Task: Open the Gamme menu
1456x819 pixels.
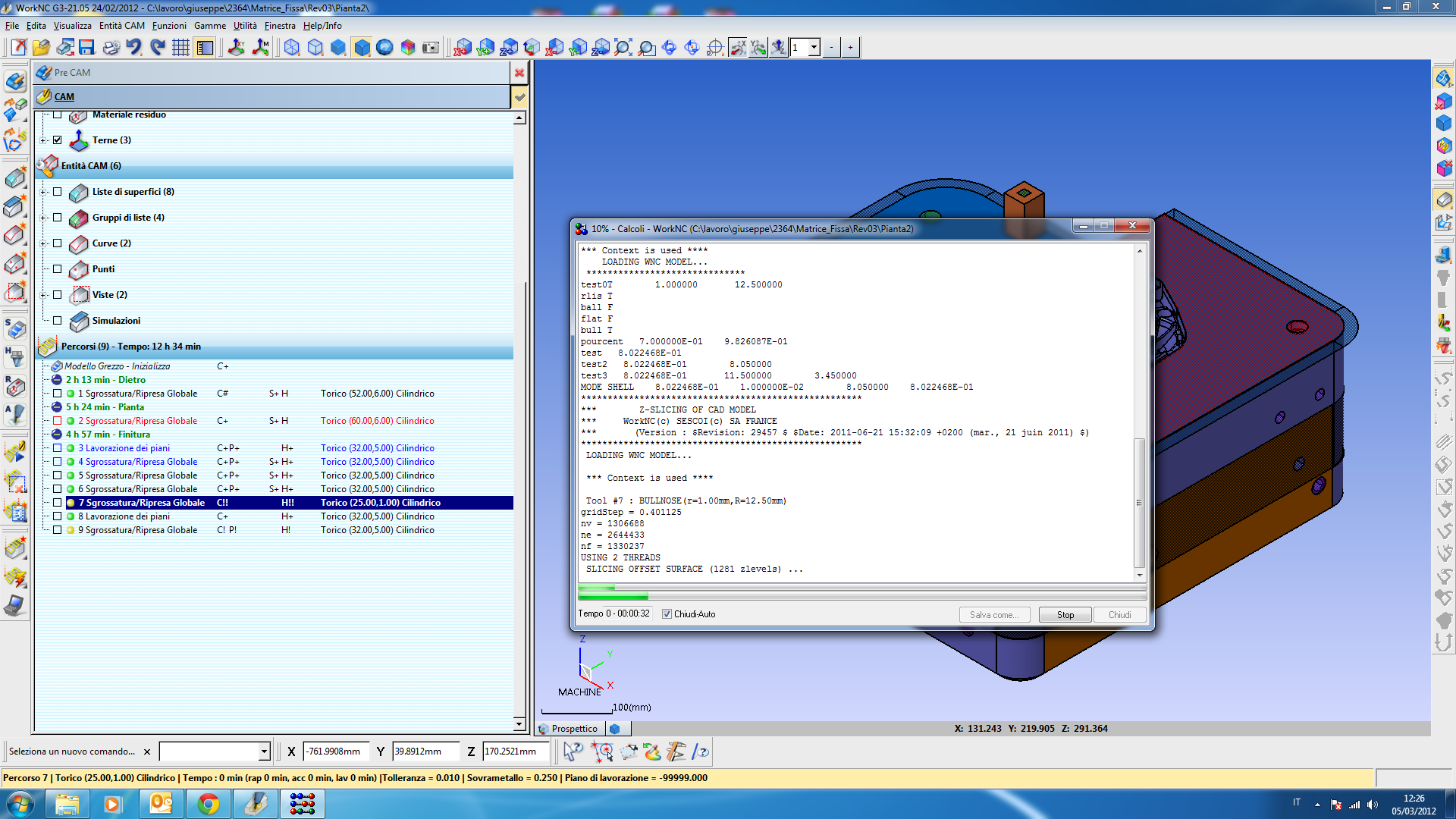Action: (210, 26)
